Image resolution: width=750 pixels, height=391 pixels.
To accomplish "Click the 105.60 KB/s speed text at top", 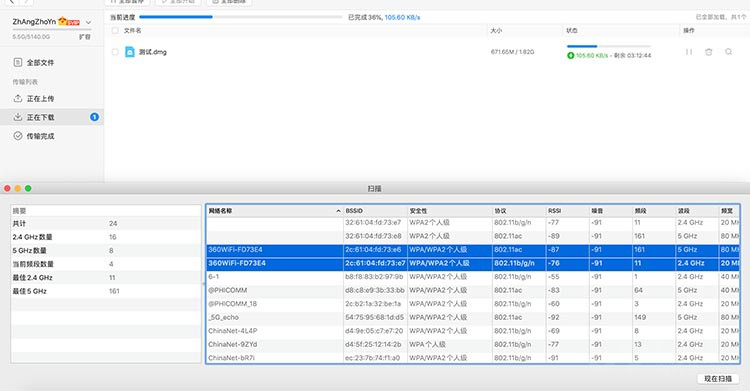I will [402, 17].
